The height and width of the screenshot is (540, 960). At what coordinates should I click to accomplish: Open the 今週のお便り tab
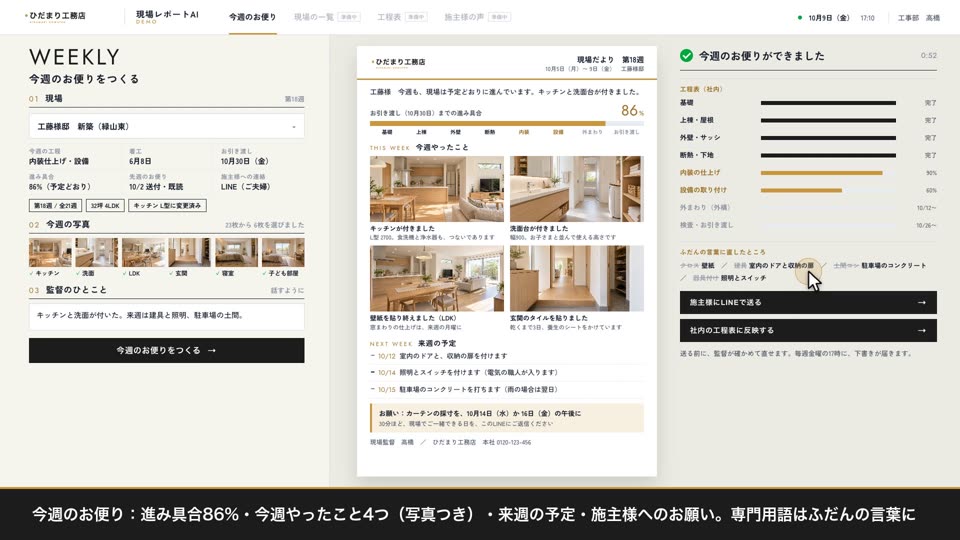[x=252, y=17]
